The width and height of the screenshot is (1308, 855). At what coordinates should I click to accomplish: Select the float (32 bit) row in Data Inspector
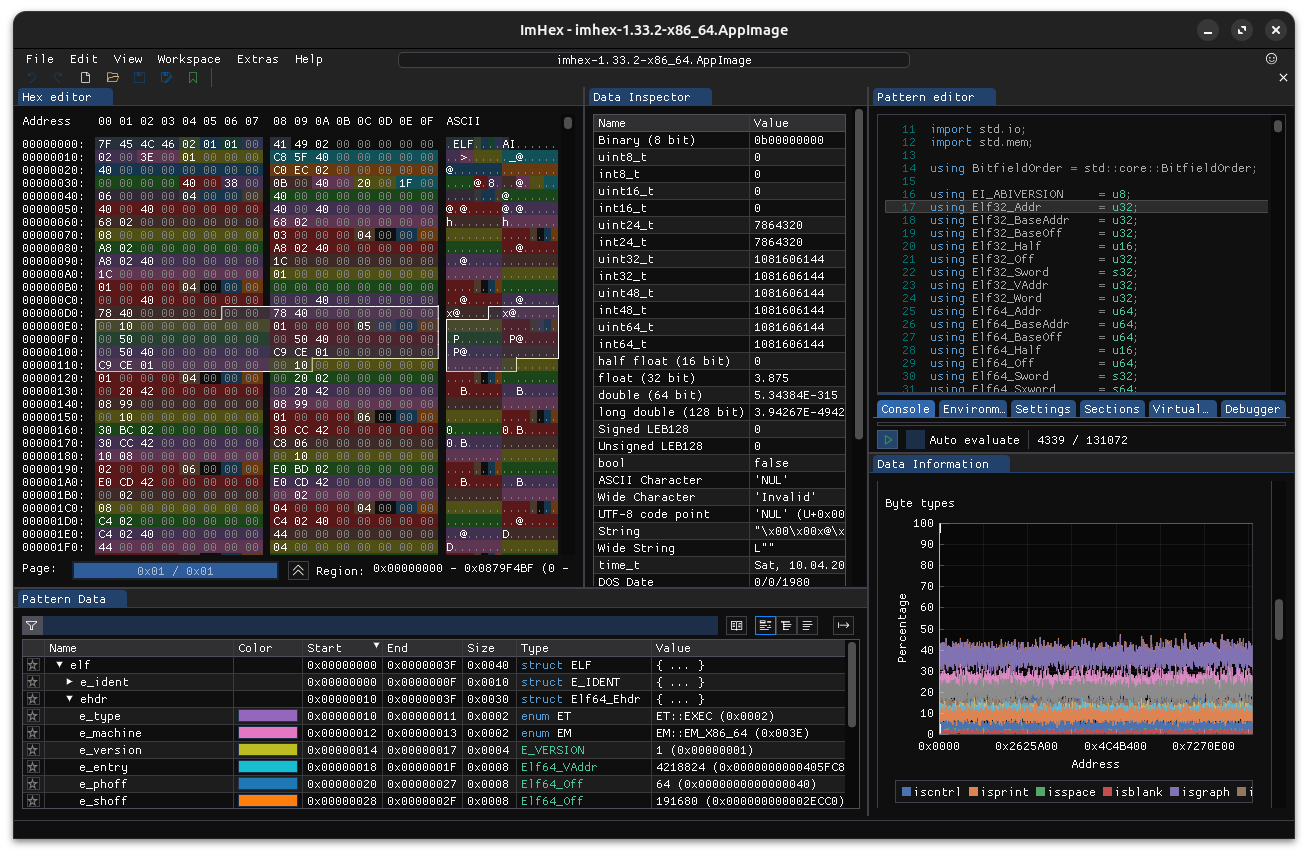click(x=719, y=378)
